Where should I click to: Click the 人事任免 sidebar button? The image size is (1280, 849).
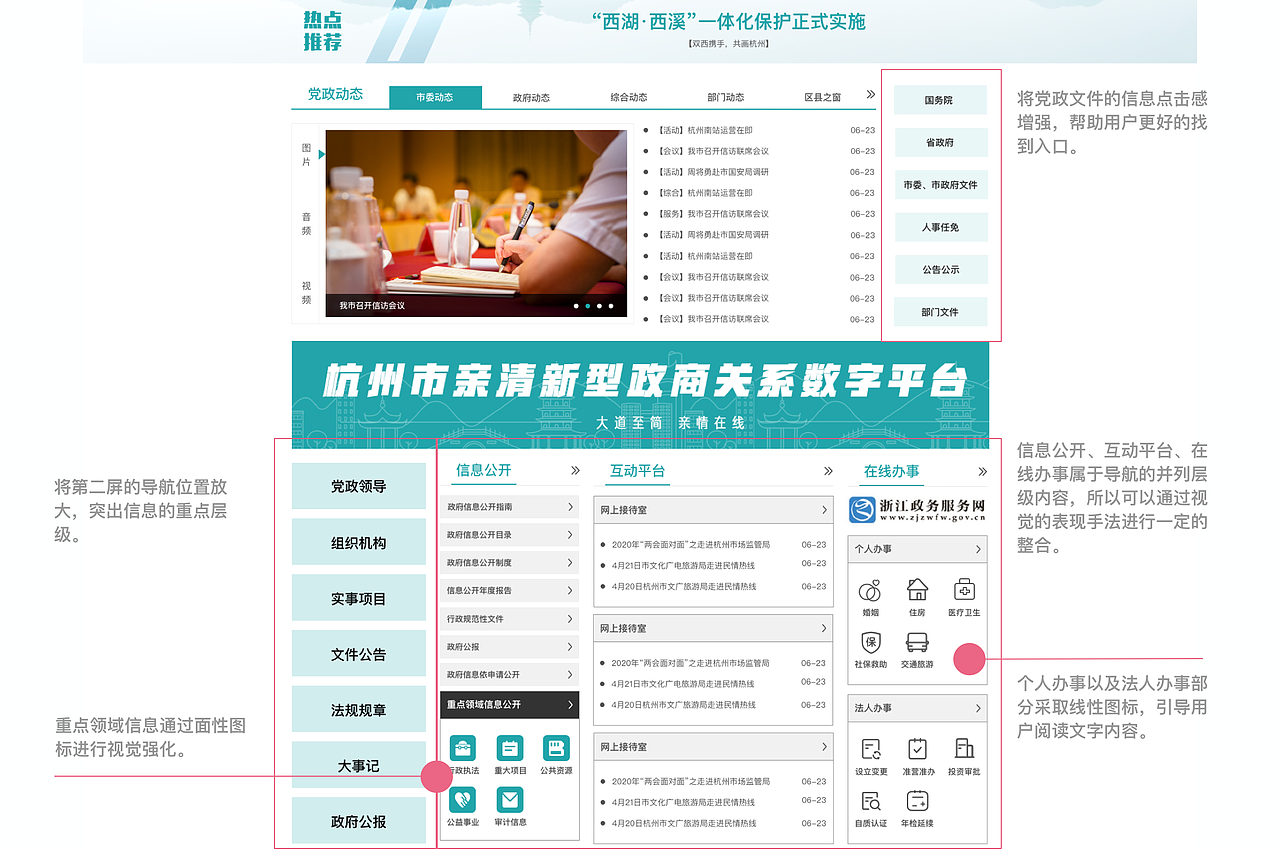(x=941, y=227)
